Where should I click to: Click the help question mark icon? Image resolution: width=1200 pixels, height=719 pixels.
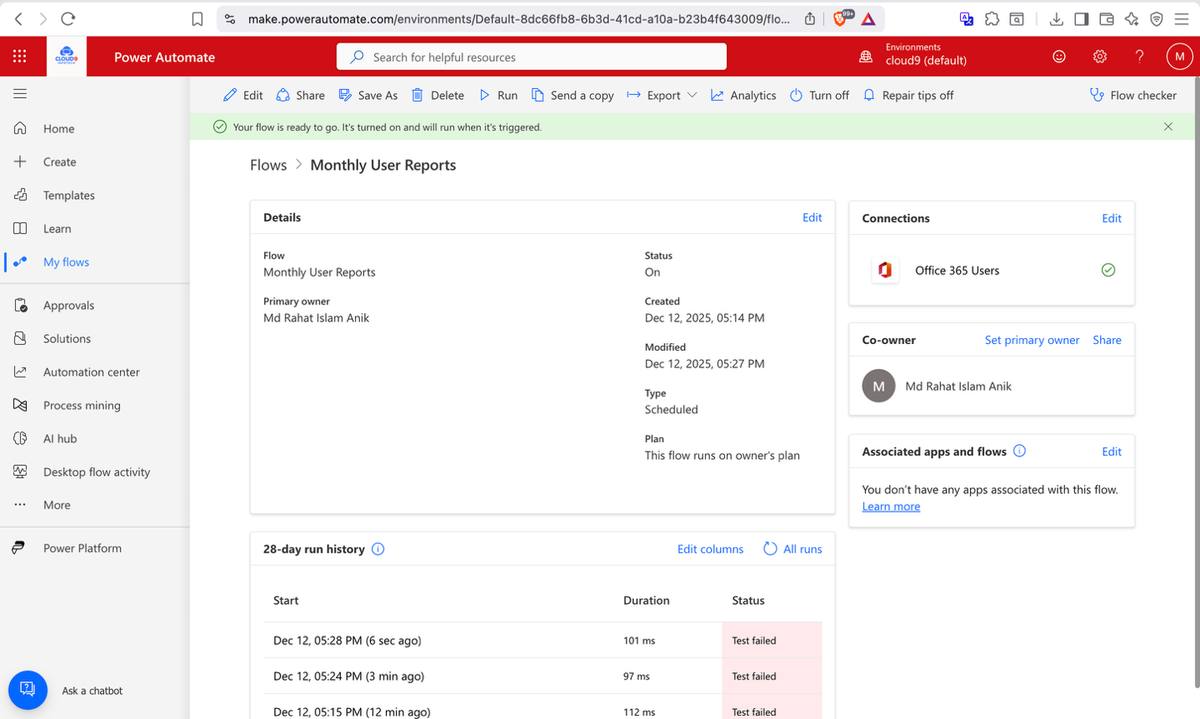(1139, 57)
